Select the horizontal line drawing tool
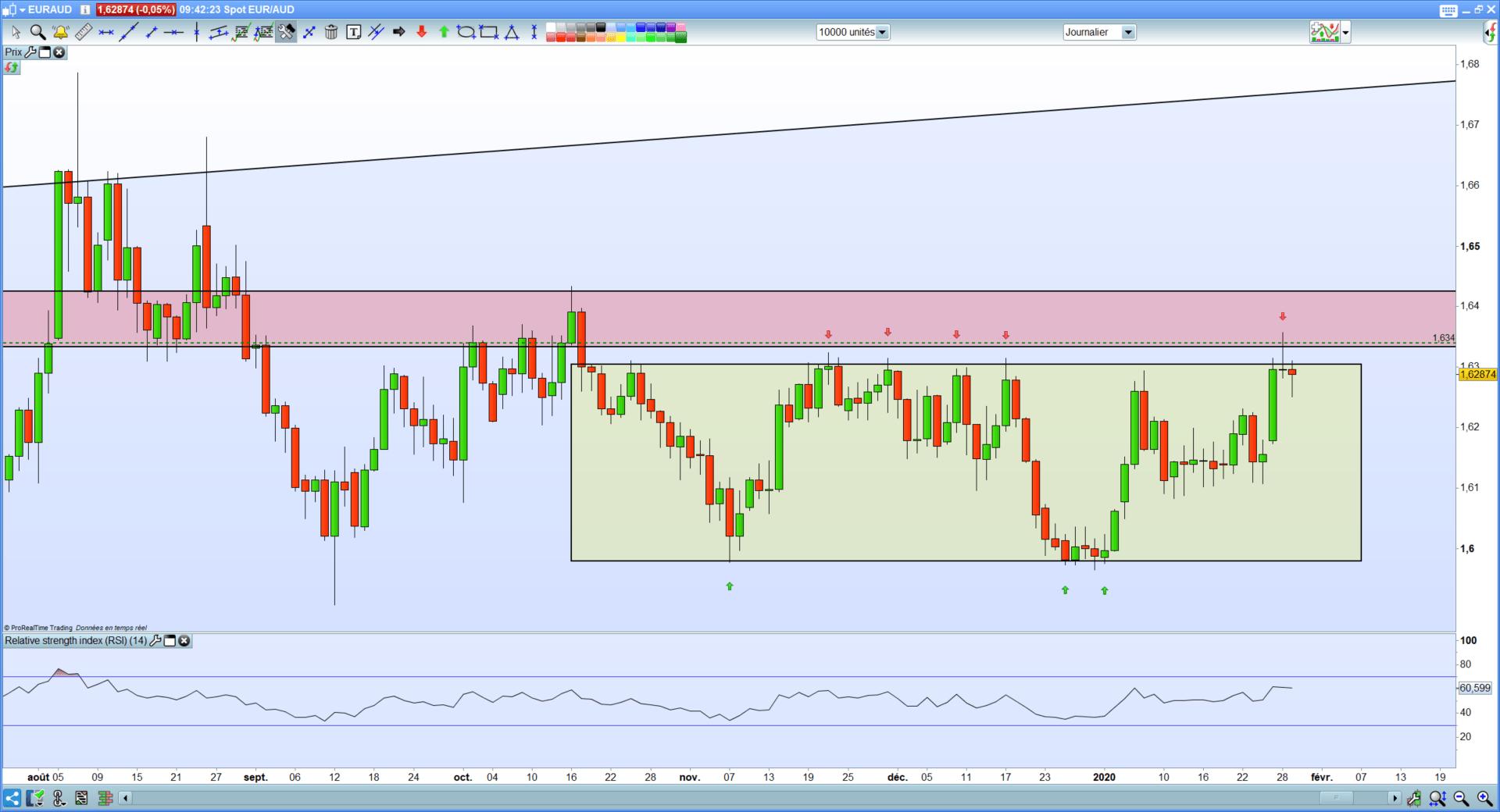Viewport: 1500px width, 812px height. 173,32
